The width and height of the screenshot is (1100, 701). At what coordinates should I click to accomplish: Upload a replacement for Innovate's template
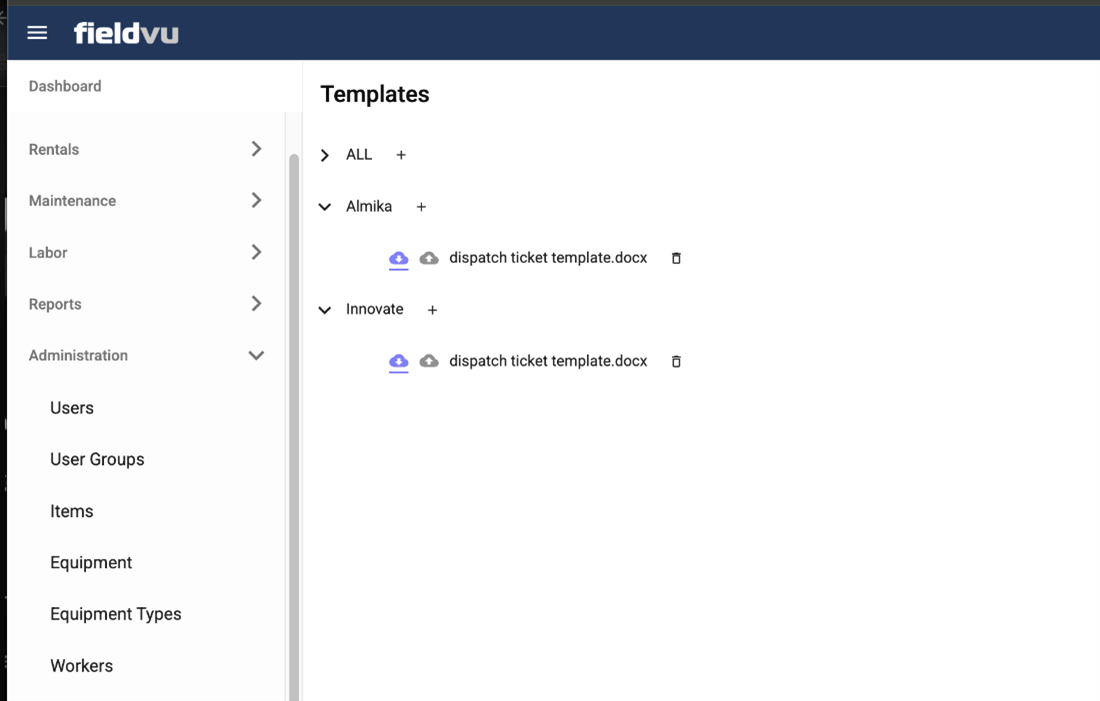pyautogui.click(x=429, y=361)
